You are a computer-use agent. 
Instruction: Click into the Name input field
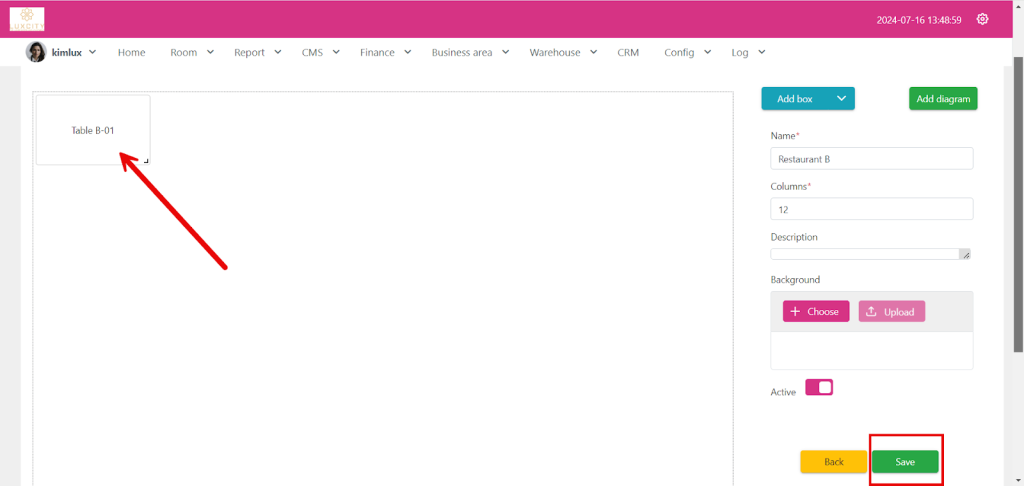point(871,159)
